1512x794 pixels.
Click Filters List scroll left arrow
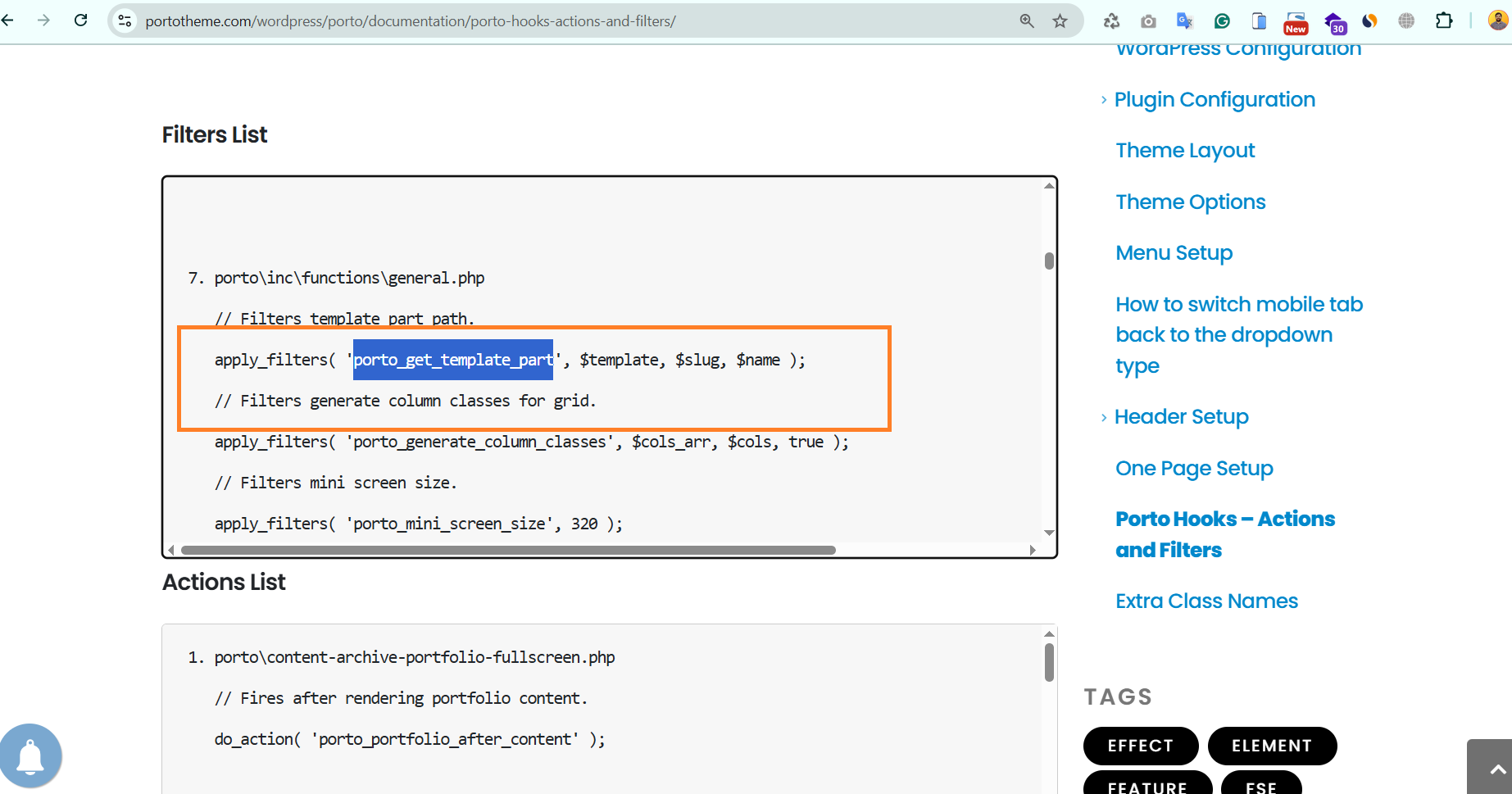pos(171,551)
